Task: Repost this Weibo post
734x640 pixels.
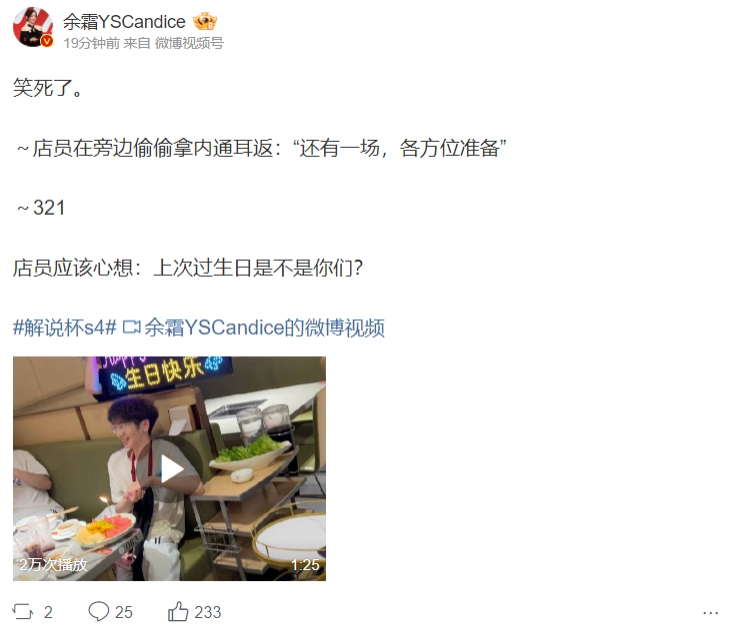Action: pyautogui.click(x=22, y=611)
